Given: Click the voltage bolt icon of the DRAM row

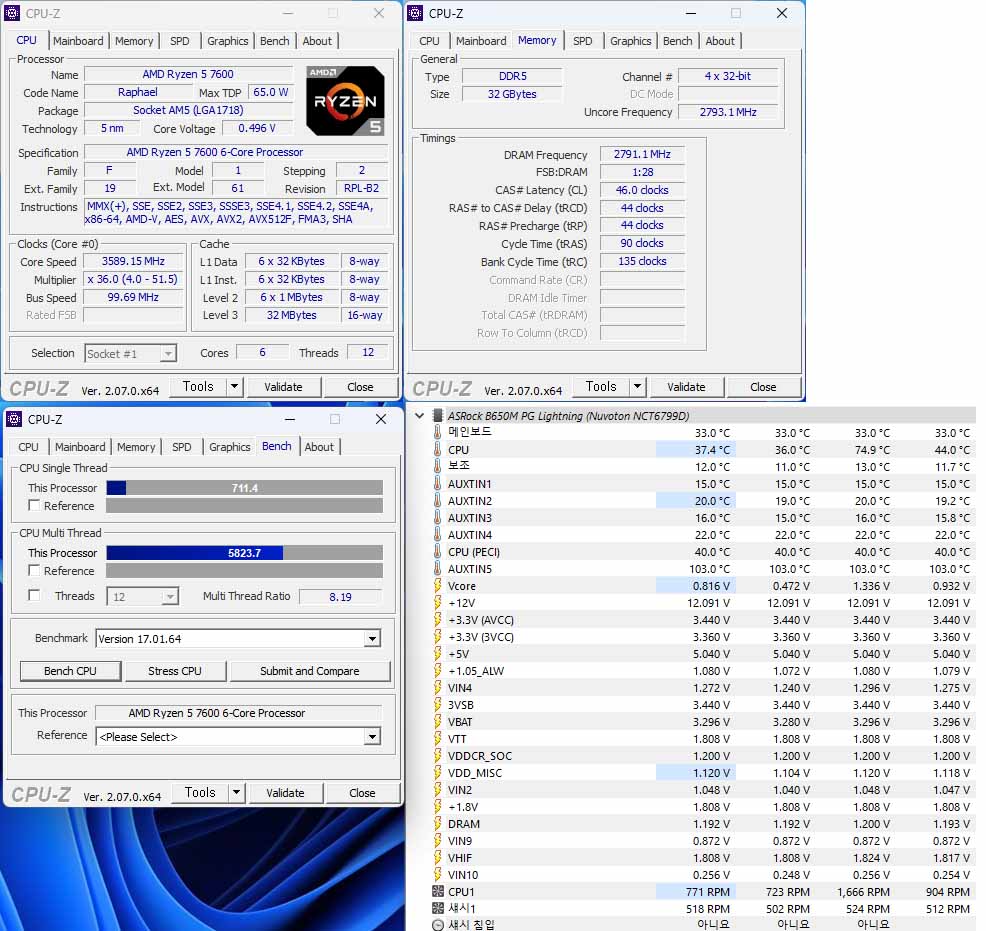Looking at the screenshot, I should [x=437, y=823].
